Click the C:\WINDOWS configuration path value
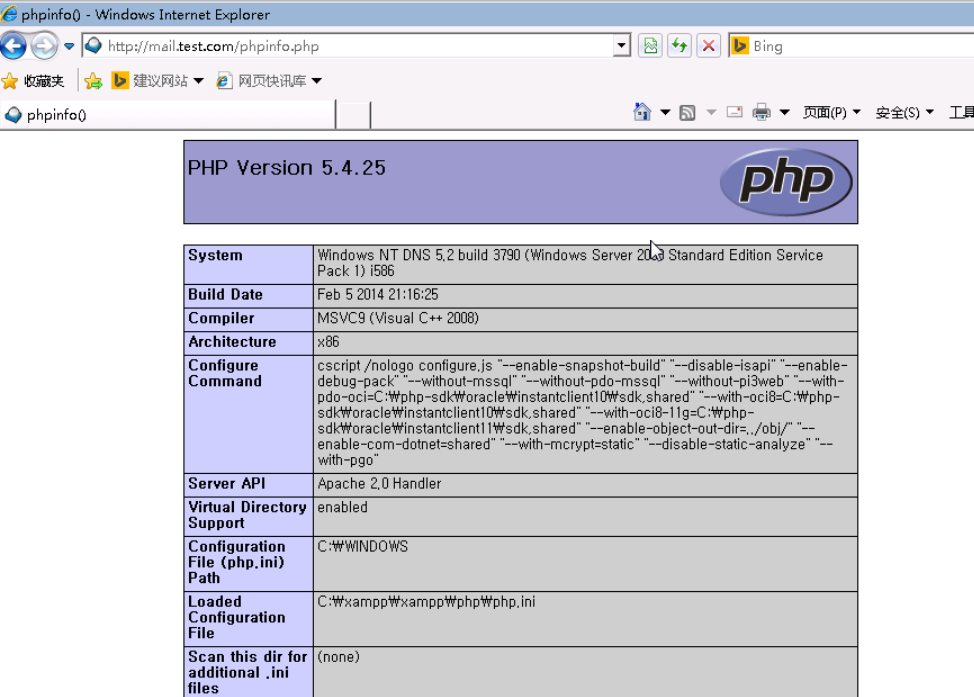 point(363,547)
